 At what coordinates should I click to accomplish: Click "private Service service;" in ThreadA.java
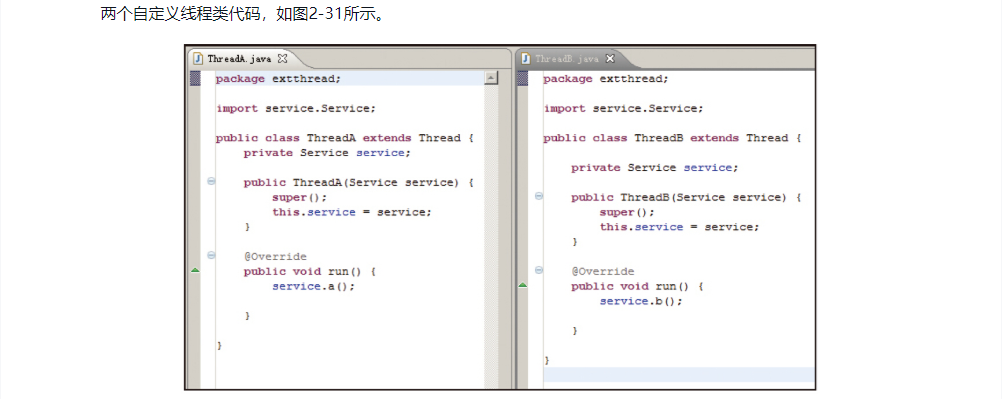pyautogui.click(x=327, y=153)
